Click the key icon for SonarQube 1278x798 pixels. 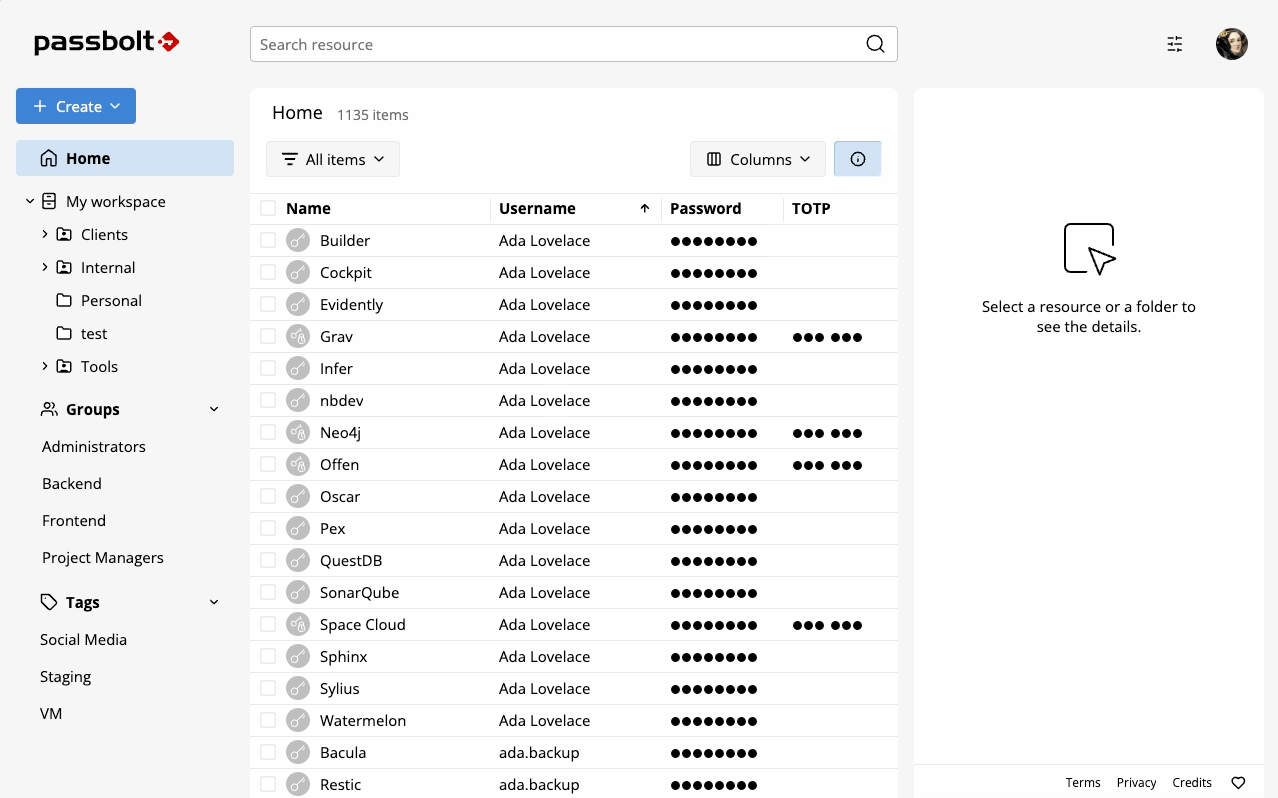point(298,592)
